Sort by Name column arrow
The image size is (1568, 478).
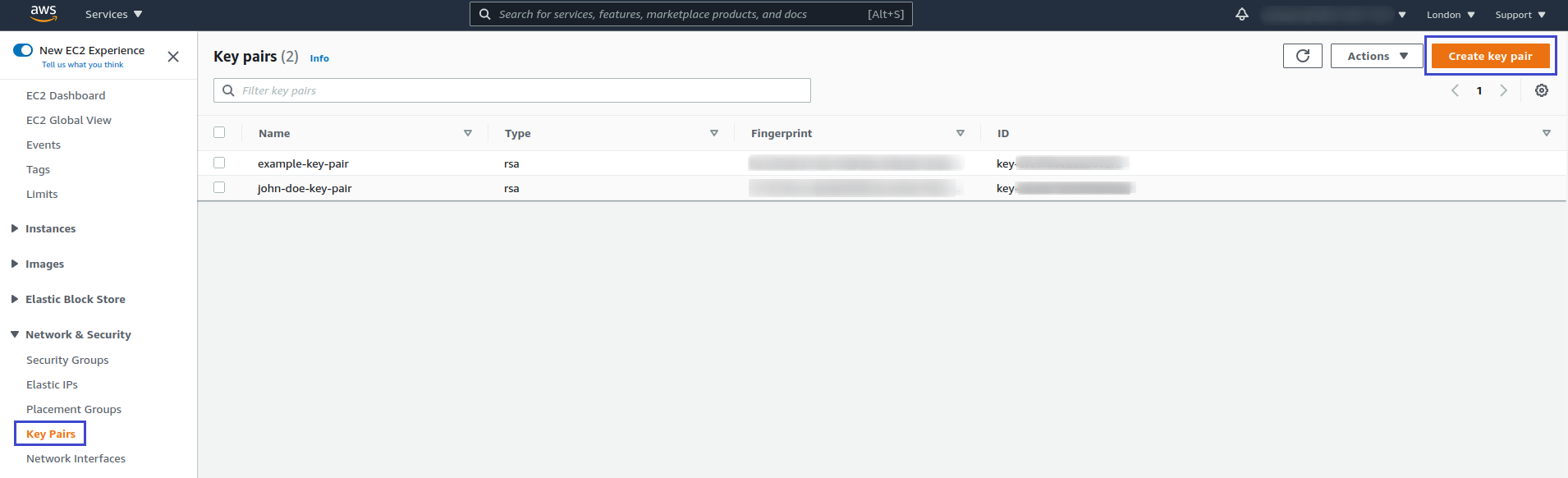[468, 133]
